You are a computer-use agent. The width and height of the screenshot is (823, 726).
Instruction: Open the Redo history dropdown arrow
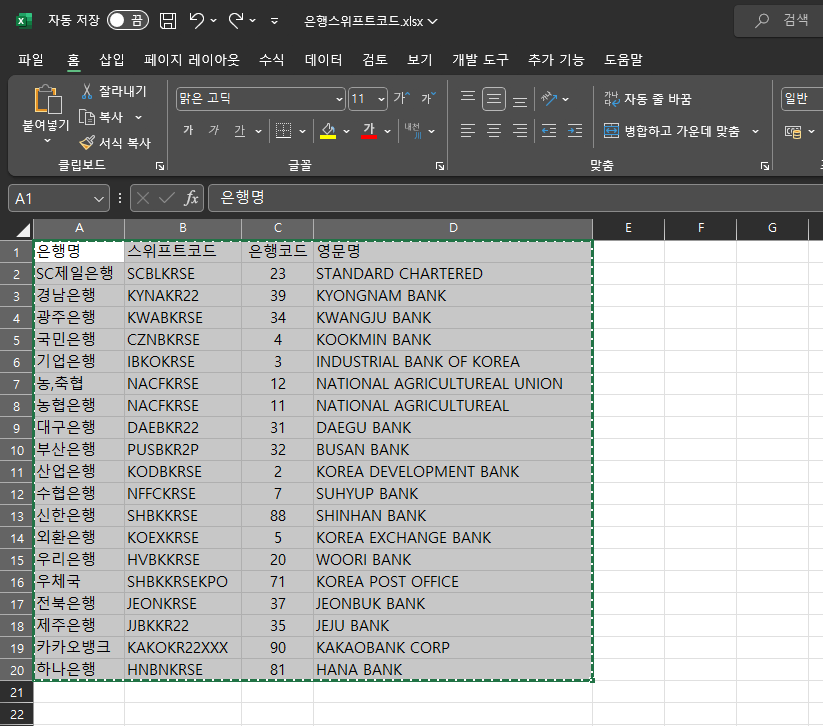[x=252, y=21]
